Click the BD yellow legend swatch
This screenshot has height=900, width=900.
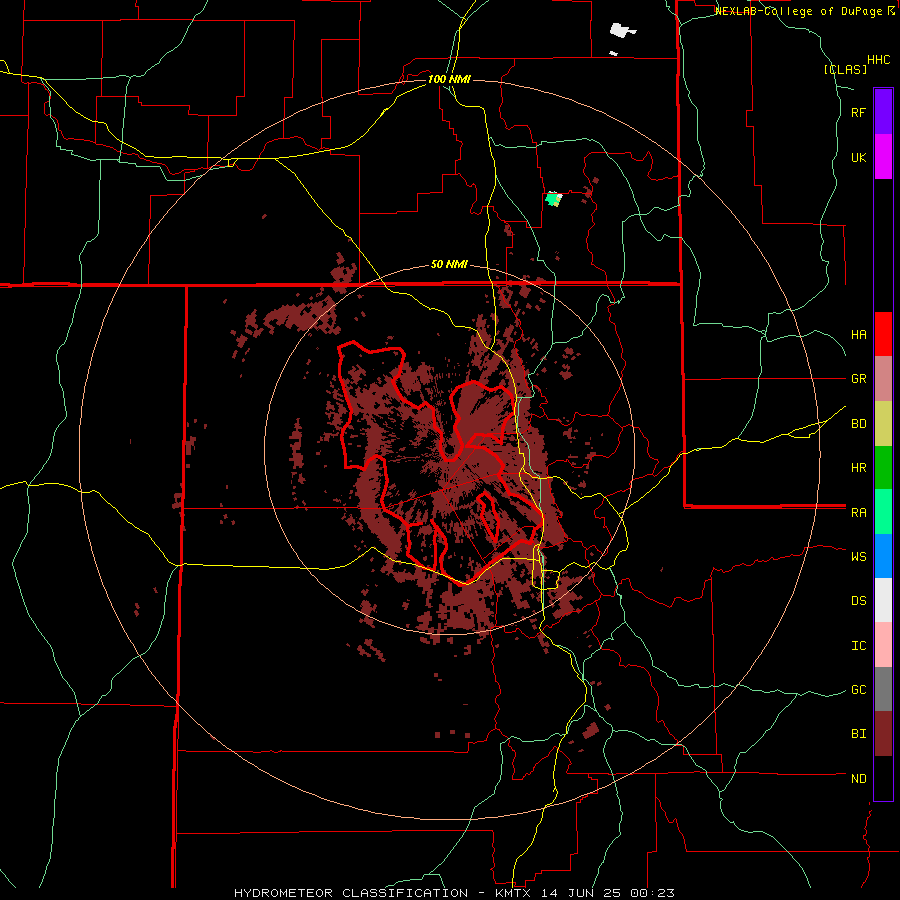[x=883, y=424]
